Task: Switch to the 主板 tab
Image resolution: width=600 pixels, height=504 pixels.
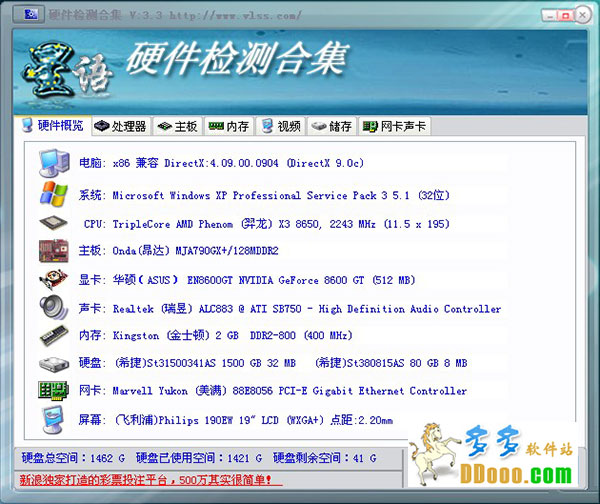Action: tap(178, 126)
